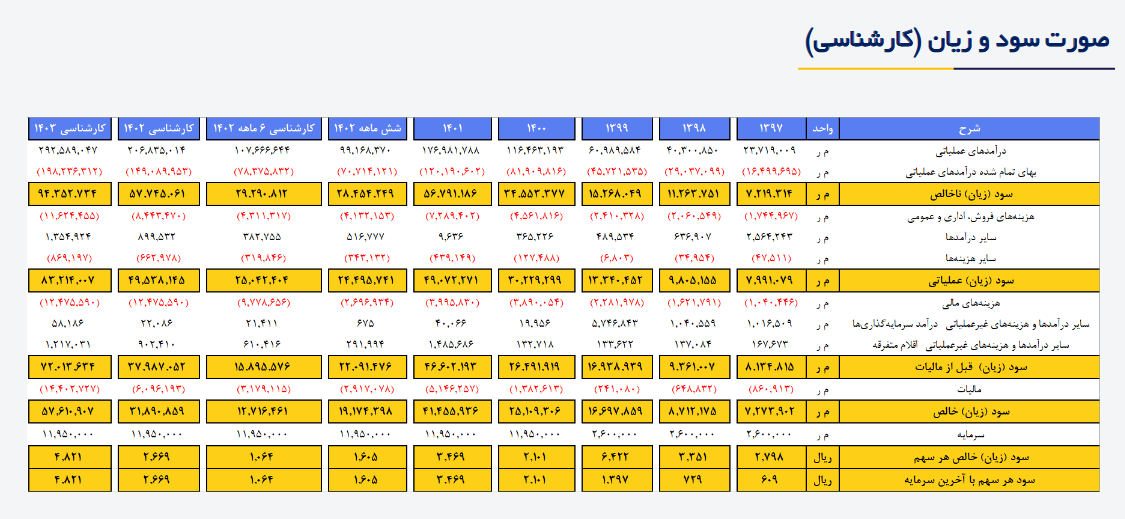This screenshot has width=1125, height=519.
Task: Click the ۱۳۹۹ year column header
Action: tap(618, 128)
